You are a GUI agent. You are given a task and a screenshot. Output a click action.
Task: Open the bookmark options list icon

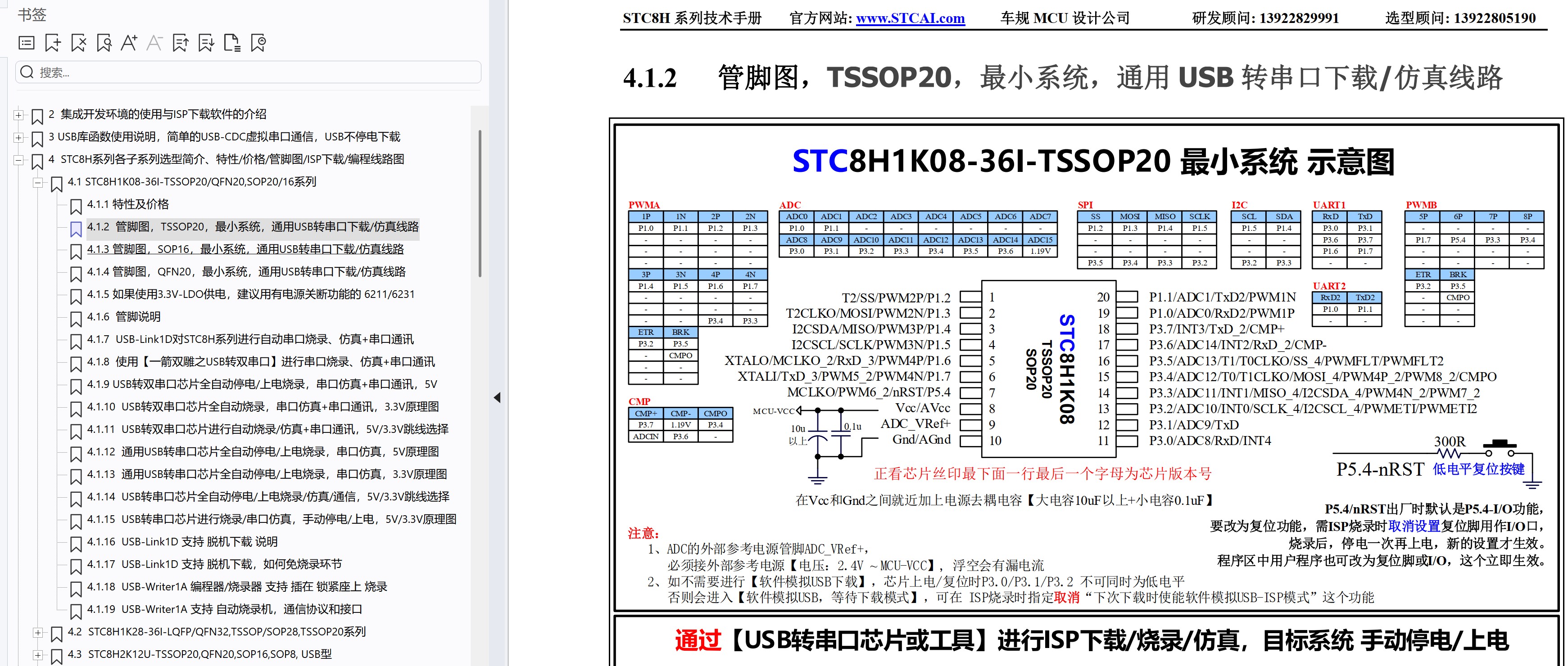(x=27, y=43)
